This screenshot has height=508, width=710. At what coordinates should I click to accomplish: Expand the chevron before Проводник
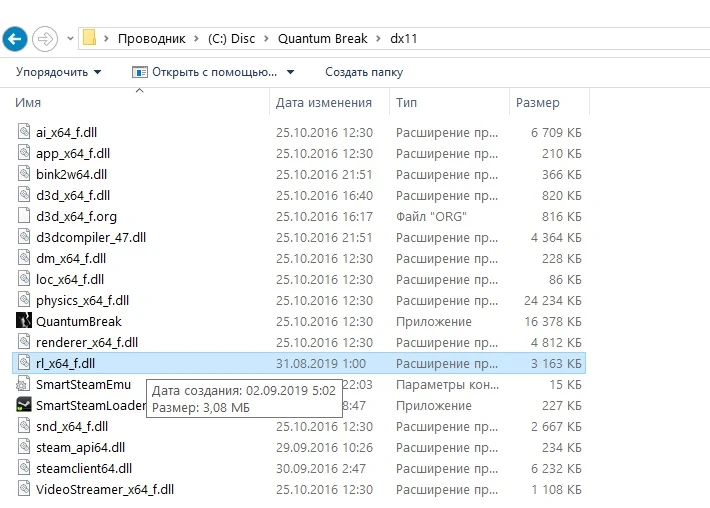[x=106, y=39]
